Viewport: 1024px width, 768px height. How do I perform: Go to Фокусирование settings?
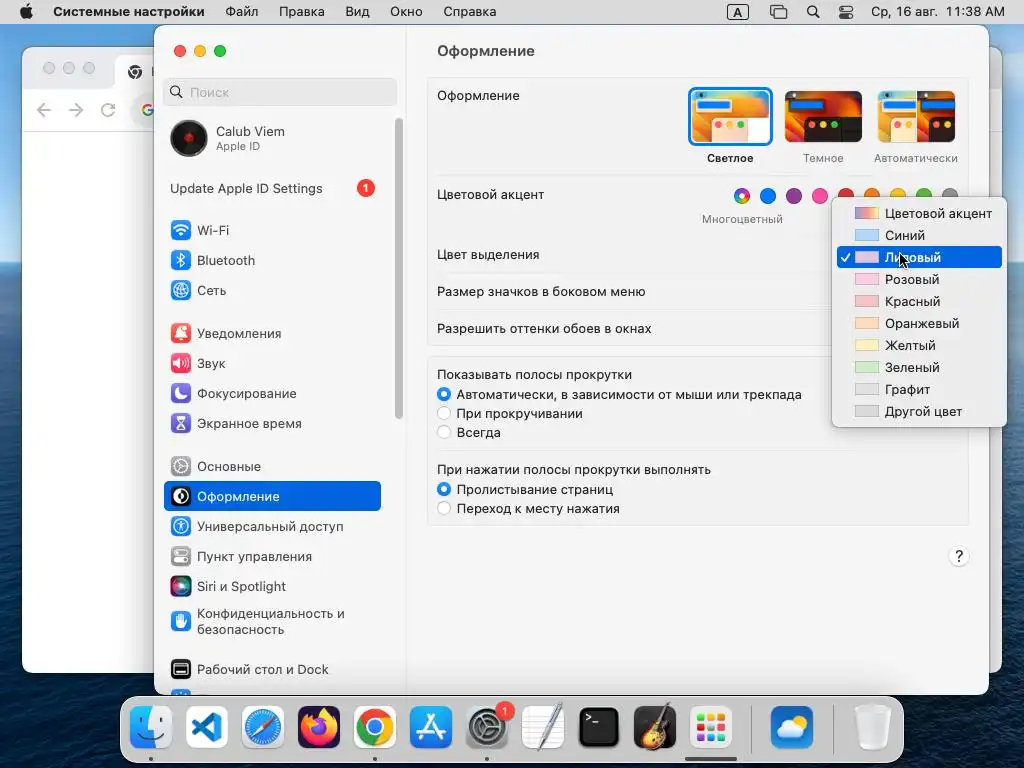272,393
